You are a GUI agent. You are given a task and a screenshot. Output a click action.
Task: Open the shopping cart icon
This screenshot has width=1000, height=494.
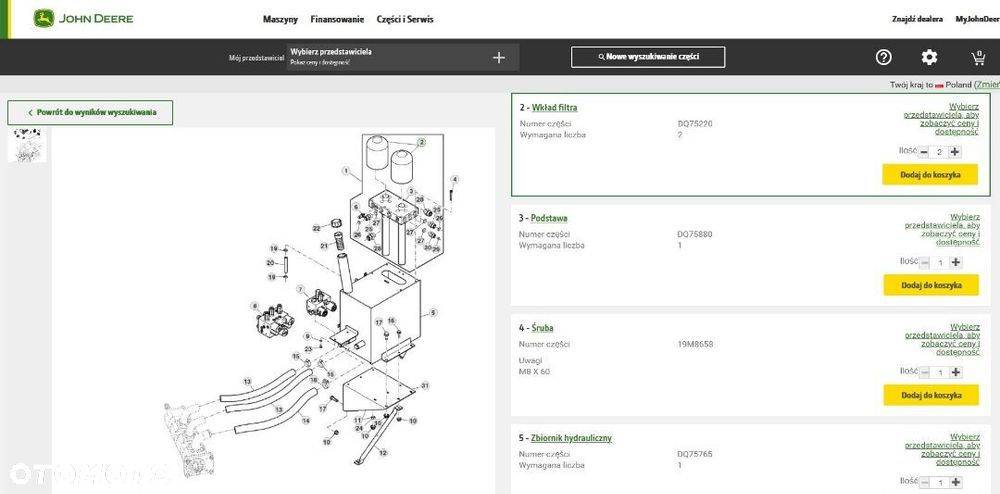[x=978, y=58]
